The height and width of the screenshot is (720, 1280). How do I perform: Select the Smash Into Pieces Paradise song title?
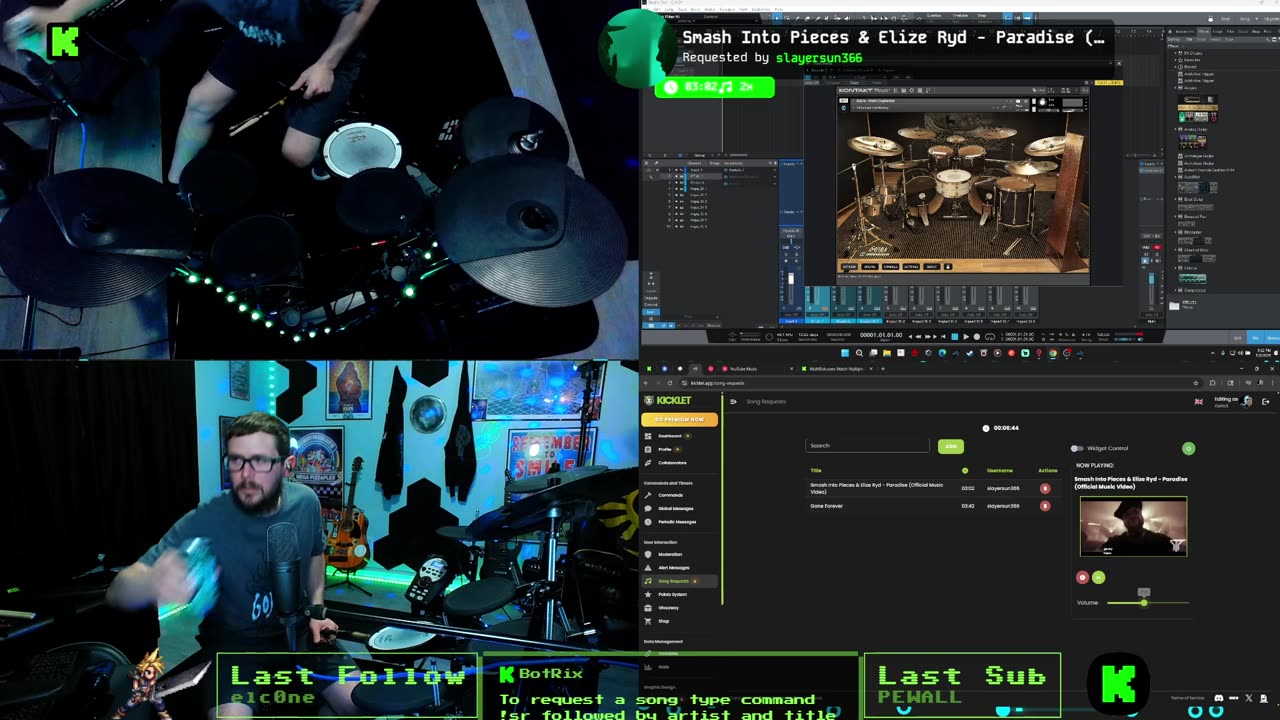pyautogui.click(x=877, y=488)
